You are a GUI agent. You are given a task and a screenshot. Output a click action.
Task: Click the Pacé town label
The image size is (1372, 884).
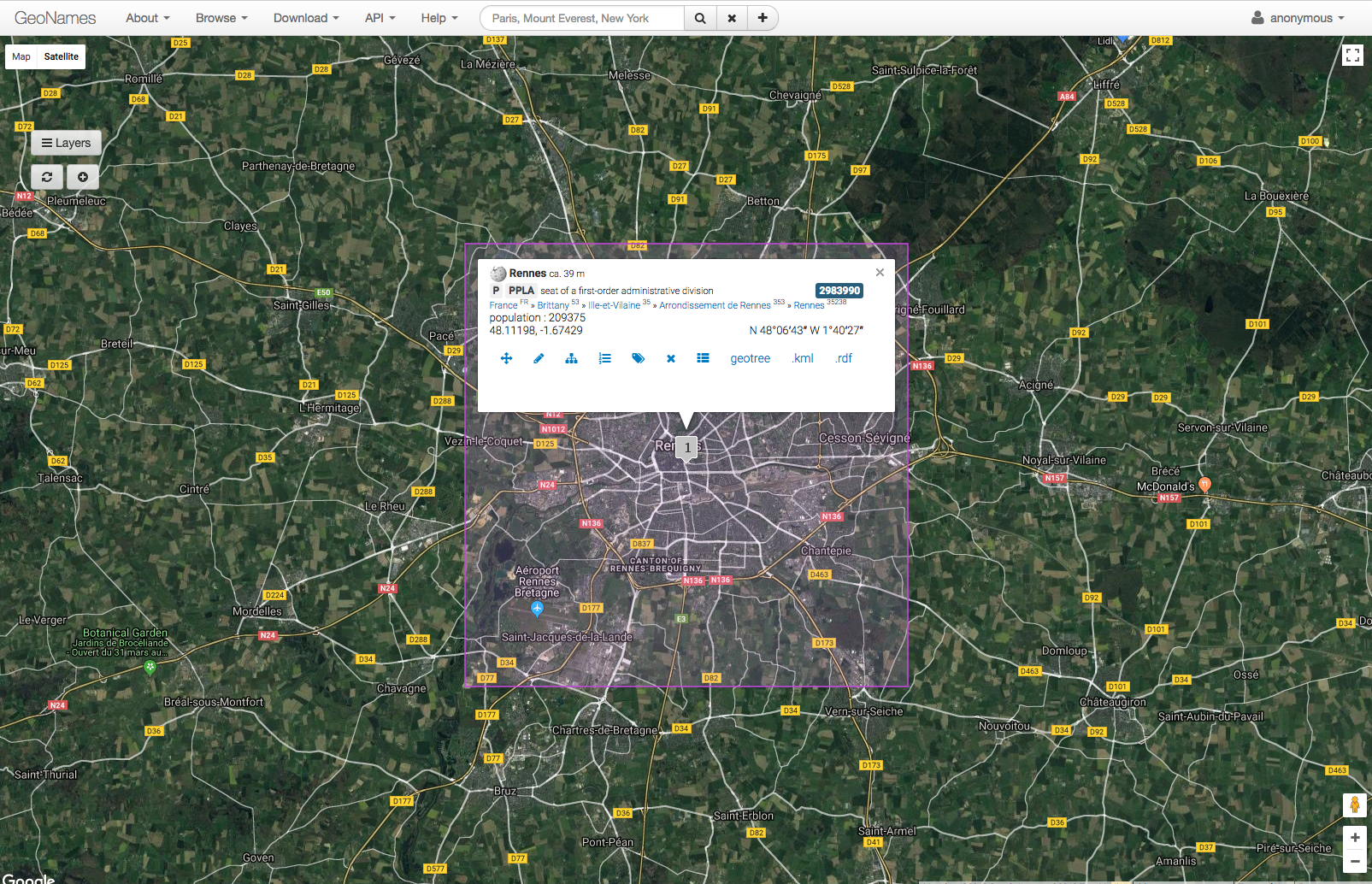point(442,336)
